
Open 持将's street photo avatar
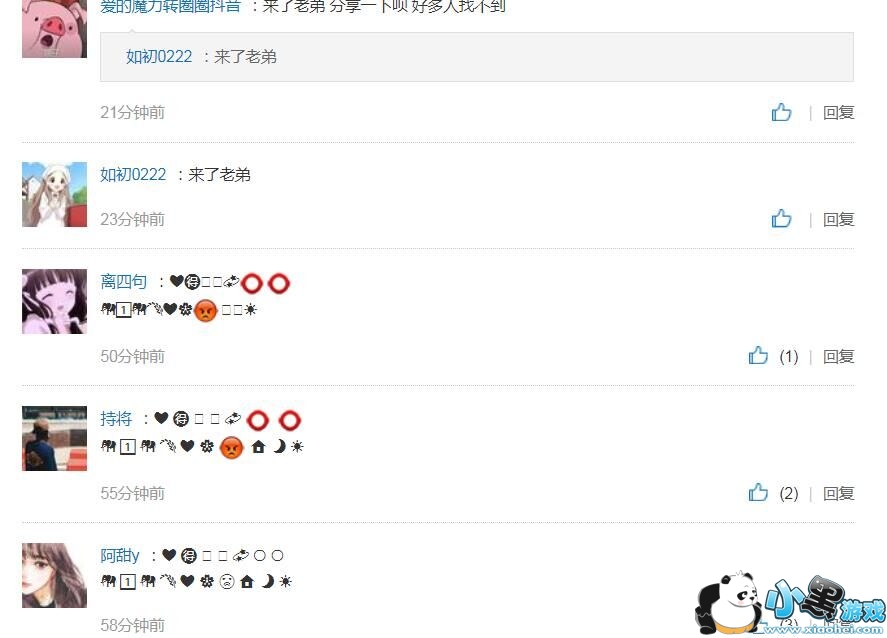[x=54, y=438]
